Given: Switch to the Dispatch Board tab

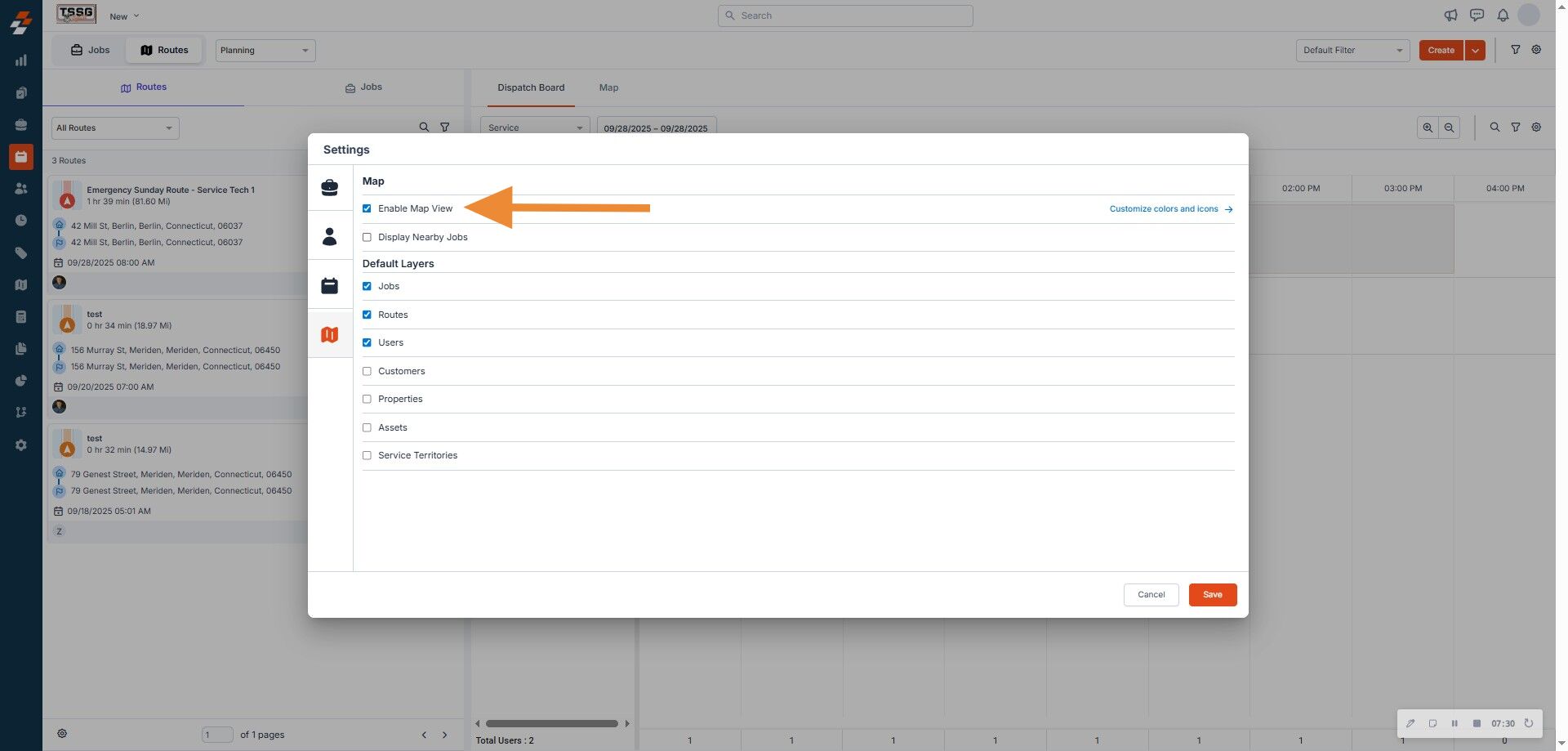Looking at the screenshot, I should tap(531, 87).
